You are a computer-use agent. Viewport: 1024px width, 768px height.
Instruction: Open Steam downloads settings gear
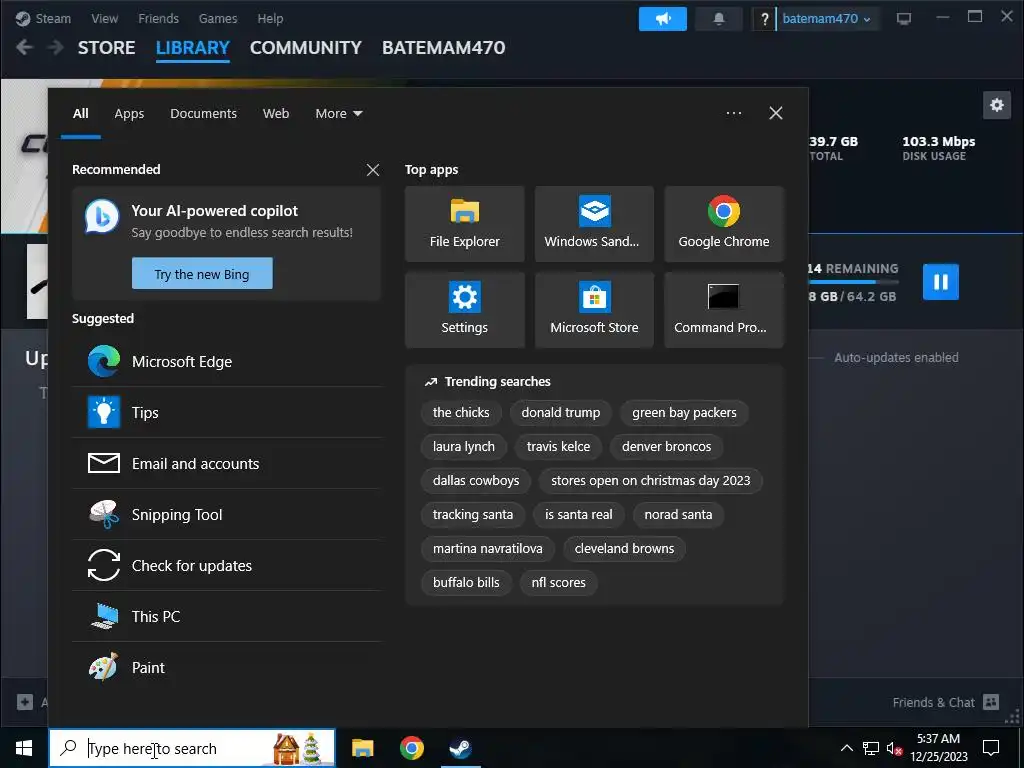[997, 105]
